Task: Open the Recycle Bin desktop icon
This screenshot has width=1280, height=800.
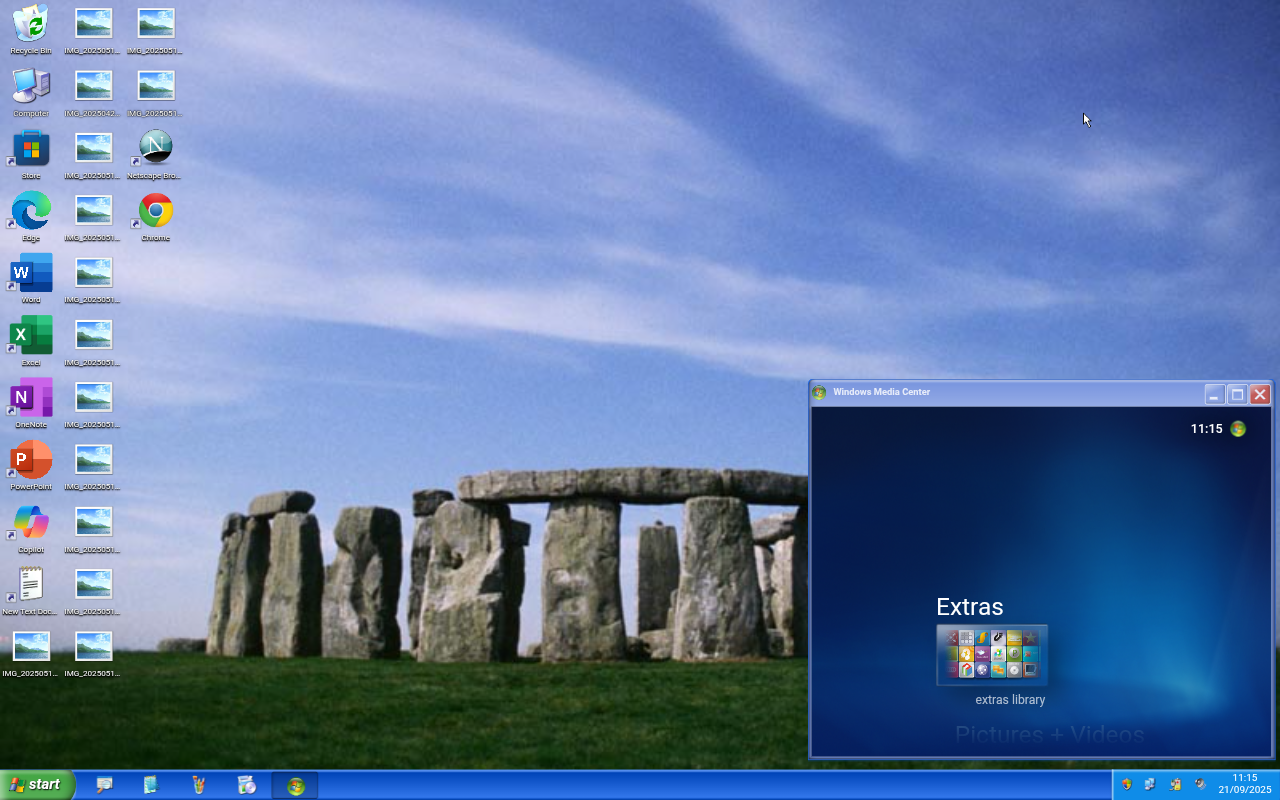Action: tap(31, 25)
